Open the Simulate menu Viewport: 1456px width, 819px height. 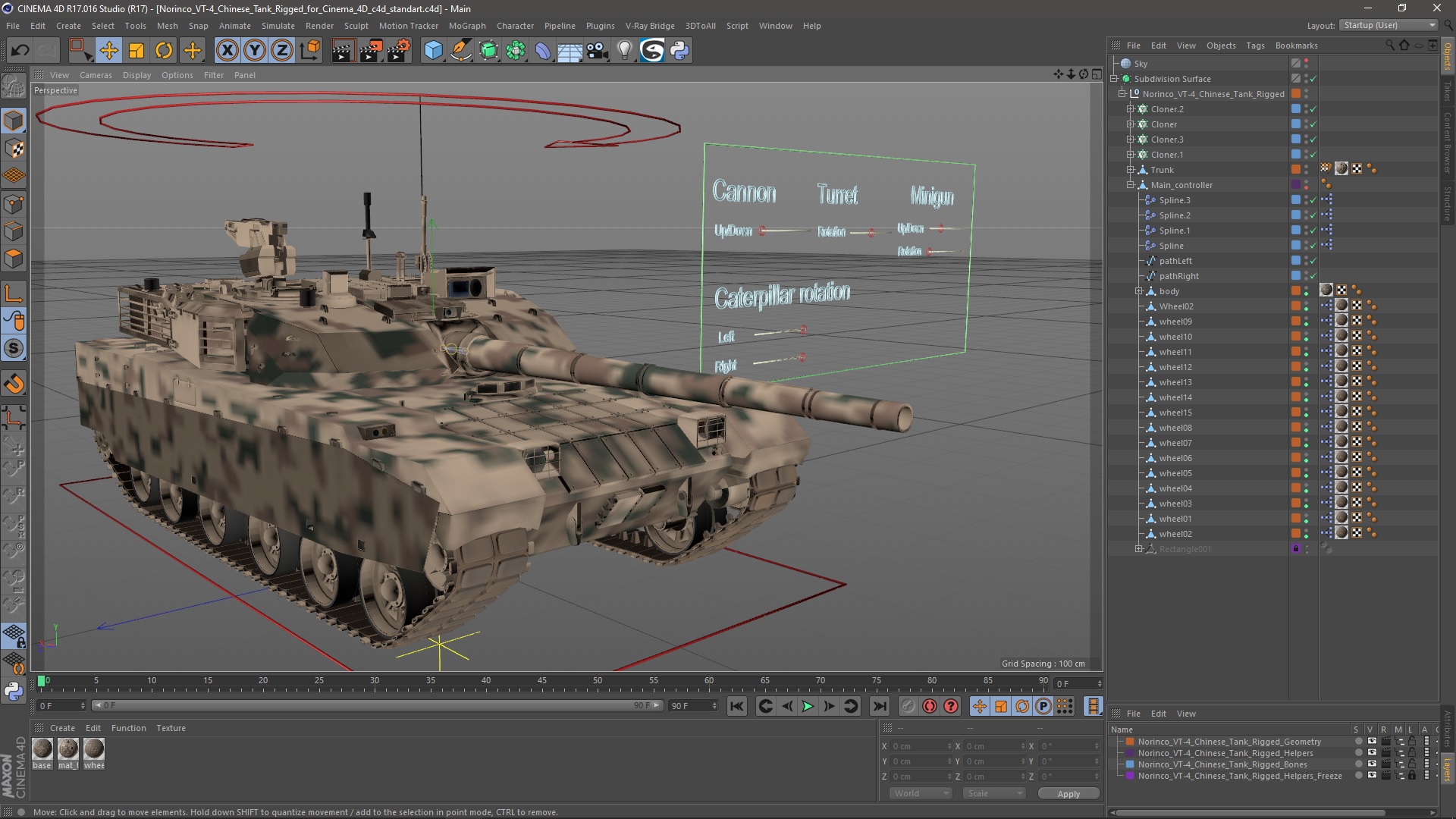point(278,26)
